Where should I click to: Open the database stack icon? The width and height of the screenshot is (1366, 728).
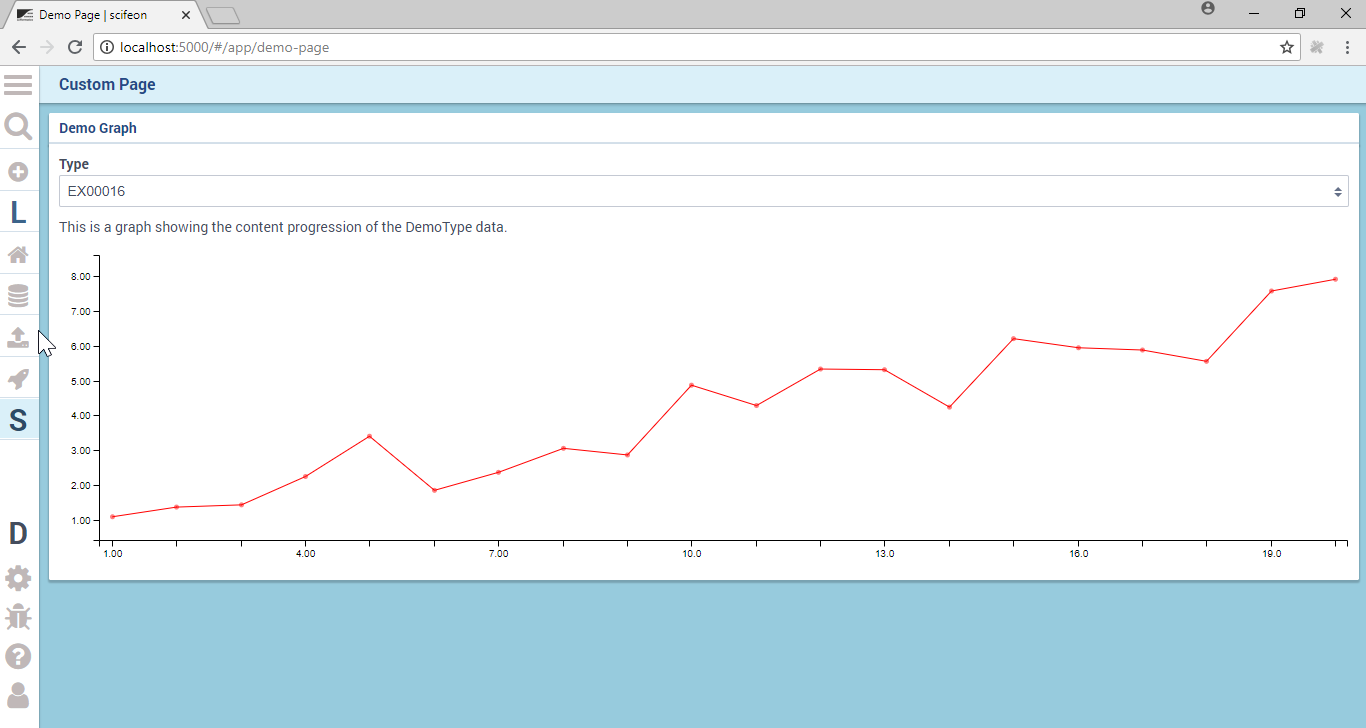18,296
